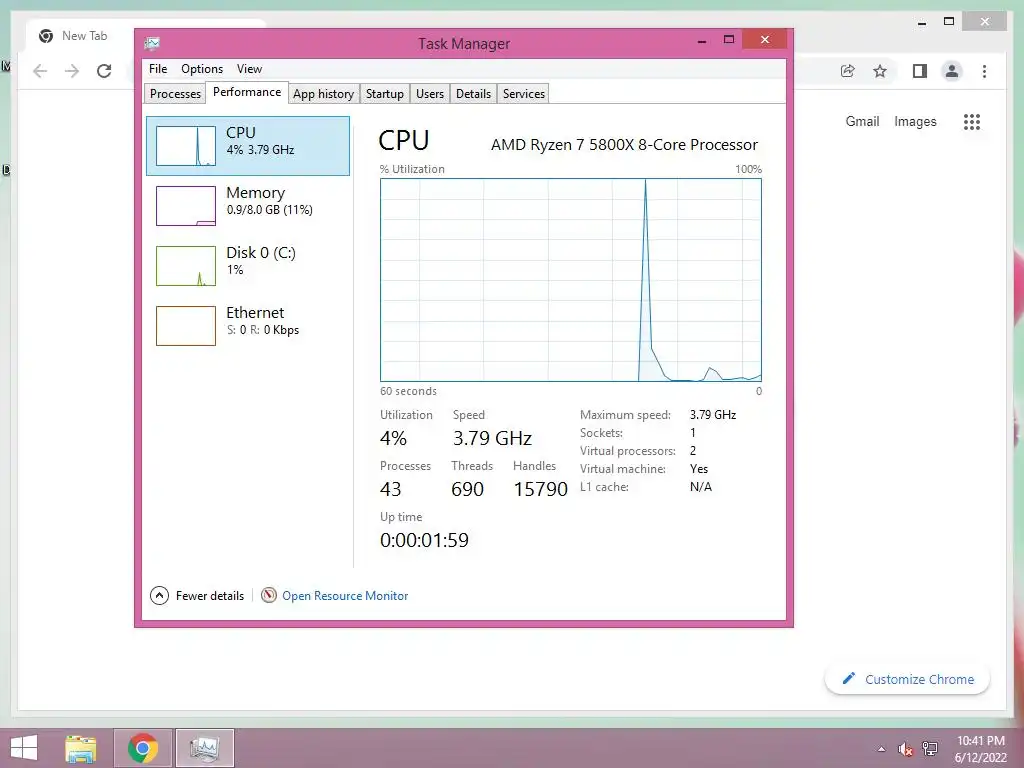This screenshot has height=768, width=1024.
Task: Click the 43 processes count
Action: (391, 489)
